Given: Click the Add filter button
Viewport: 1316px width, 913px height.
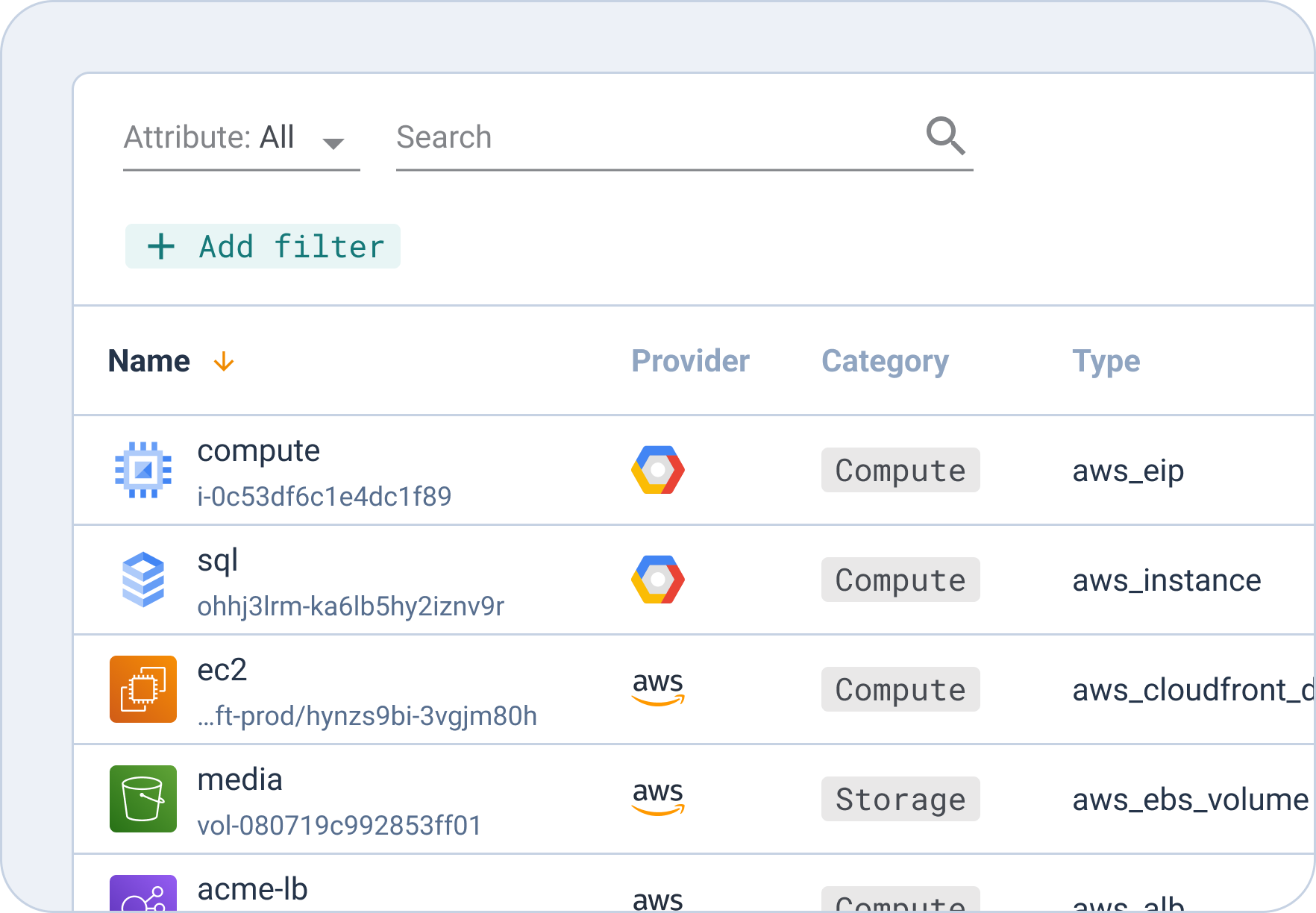Looking at the screenshot, I should click(263, 246).
